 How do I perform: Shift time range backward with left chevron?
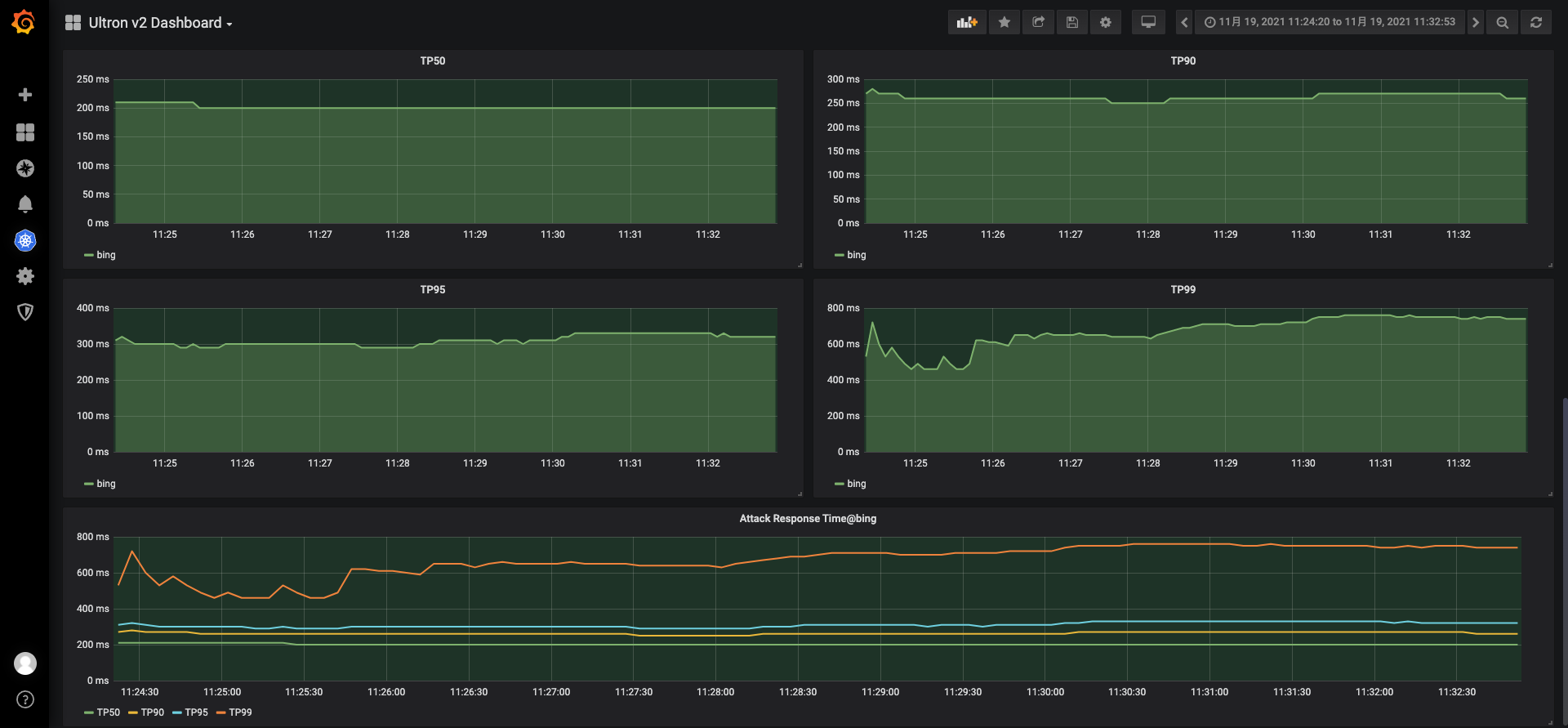tap(1184, 22)
